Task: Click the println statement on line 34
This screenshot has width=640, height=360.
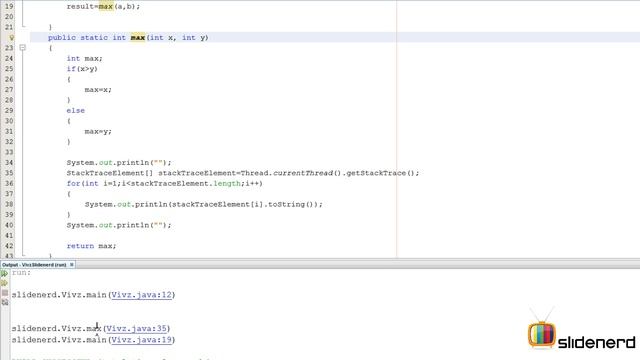Action: [119, 163]
